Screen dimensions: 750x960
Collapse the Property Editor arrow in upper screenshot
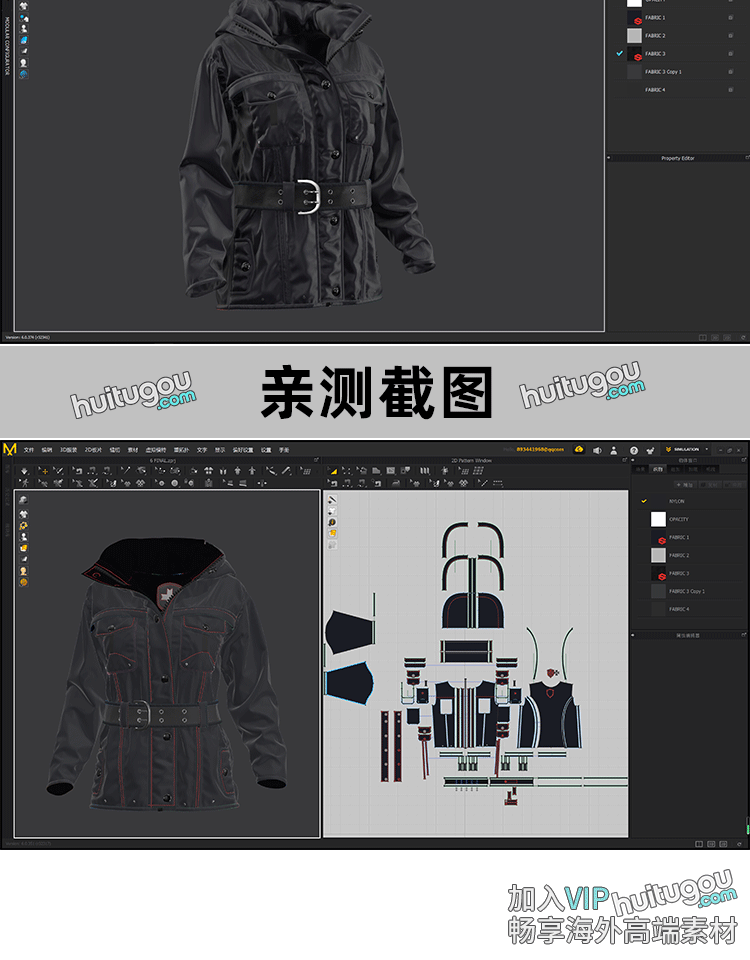click(x=609, y=158)
